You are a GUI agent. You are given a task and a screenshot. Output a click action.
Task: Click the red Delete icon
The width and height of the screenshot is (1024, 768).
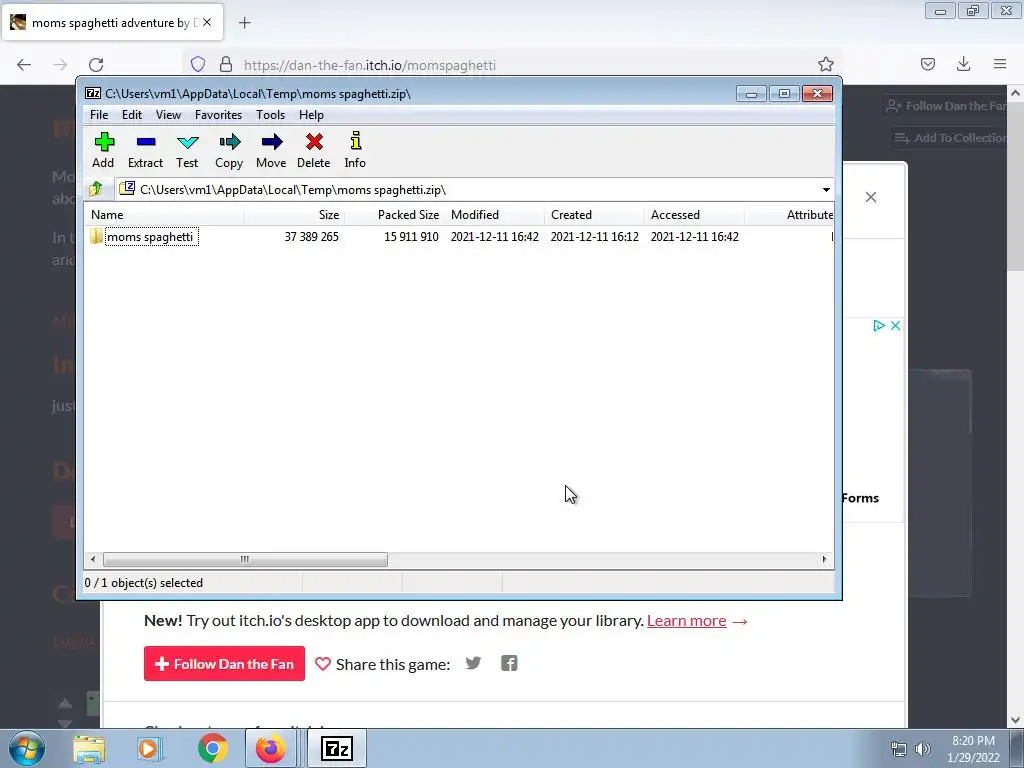[x=313, y=150]
